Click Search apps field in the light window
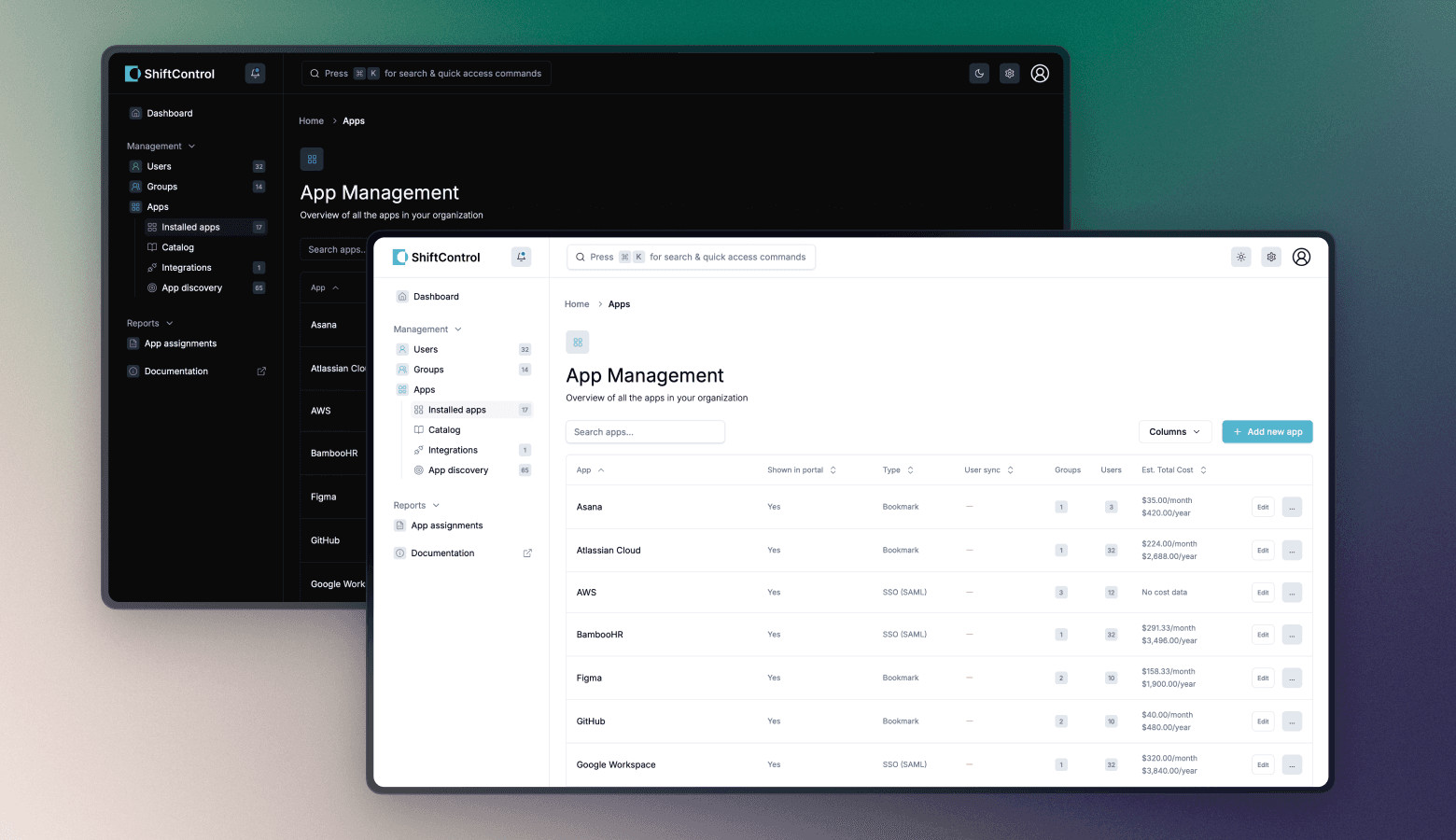 click(645, 432)
